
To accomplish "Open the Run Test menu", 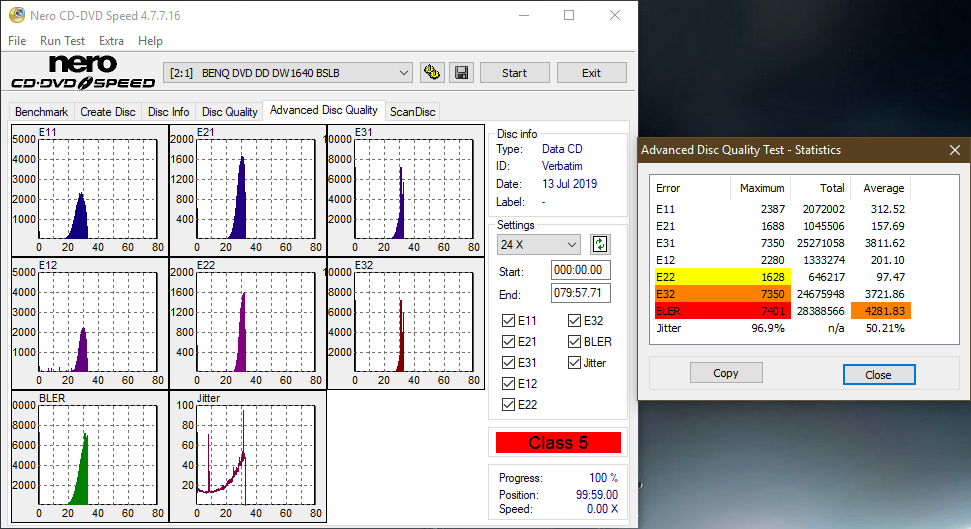I will pos(62,41).
